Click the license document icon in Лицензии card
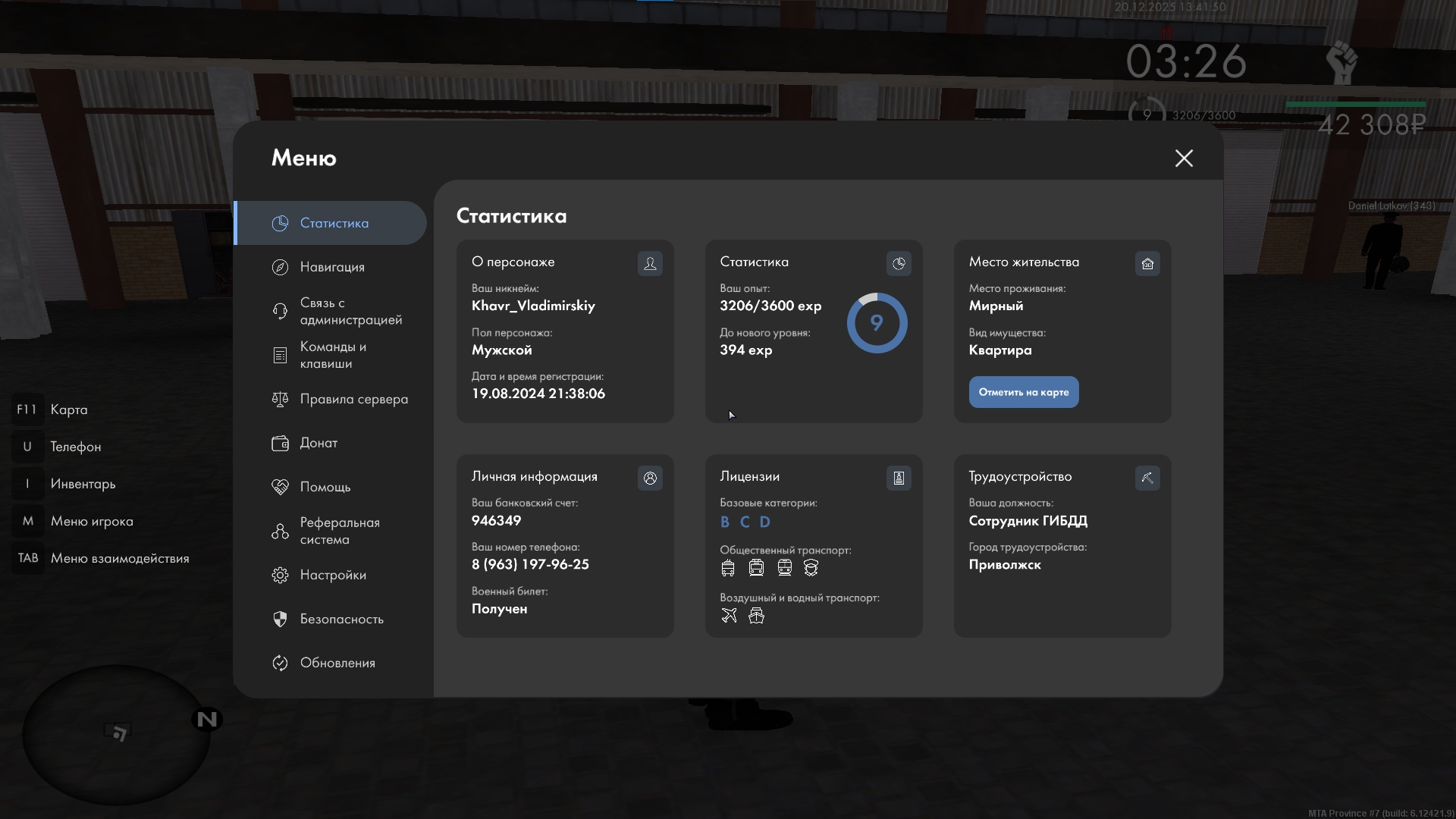The height and width of the screenshot is (819, 1456). pos(899,478)
